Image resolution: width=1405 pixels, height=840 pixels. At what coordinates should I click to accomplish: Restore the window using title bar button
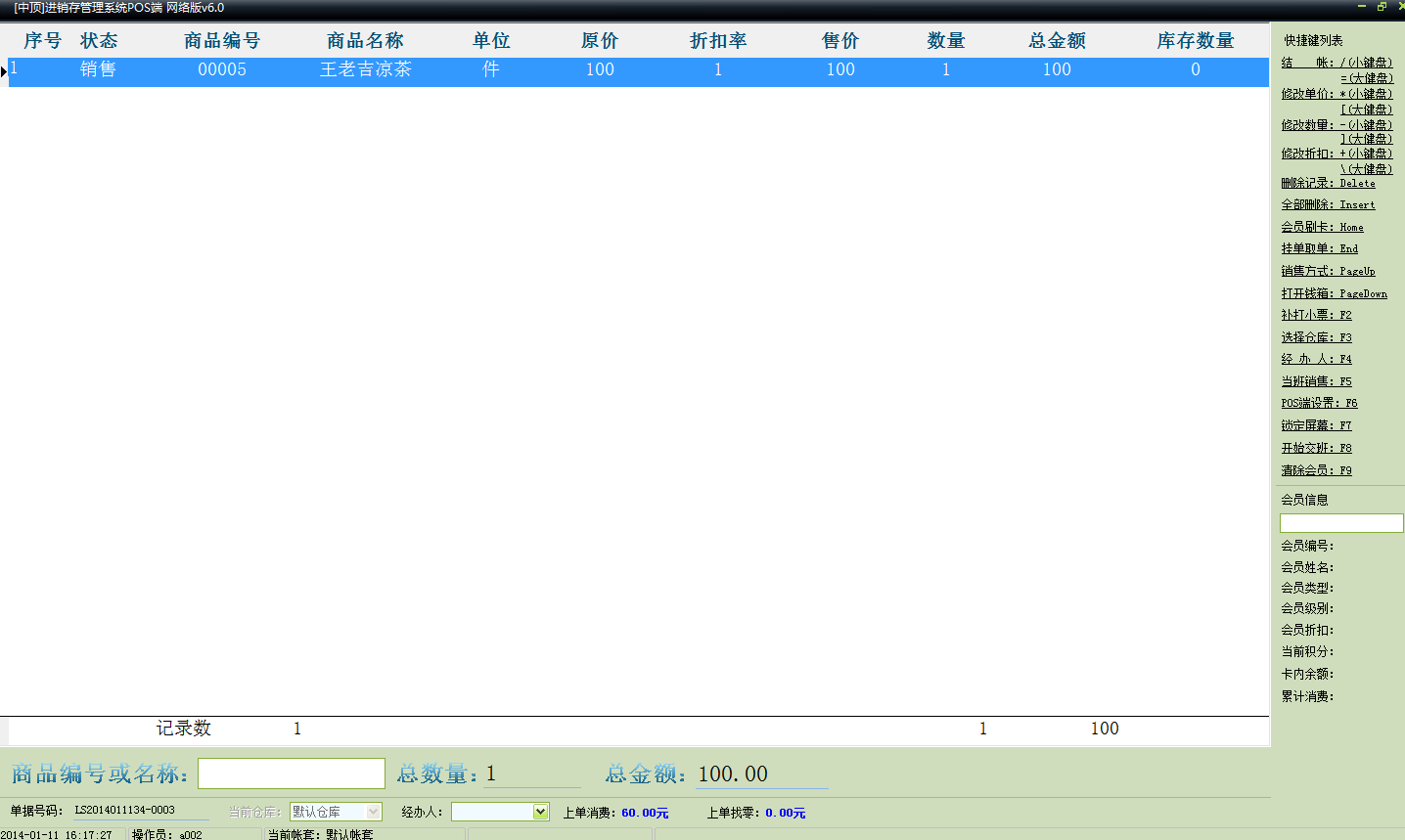click(x=1382, y=7)
